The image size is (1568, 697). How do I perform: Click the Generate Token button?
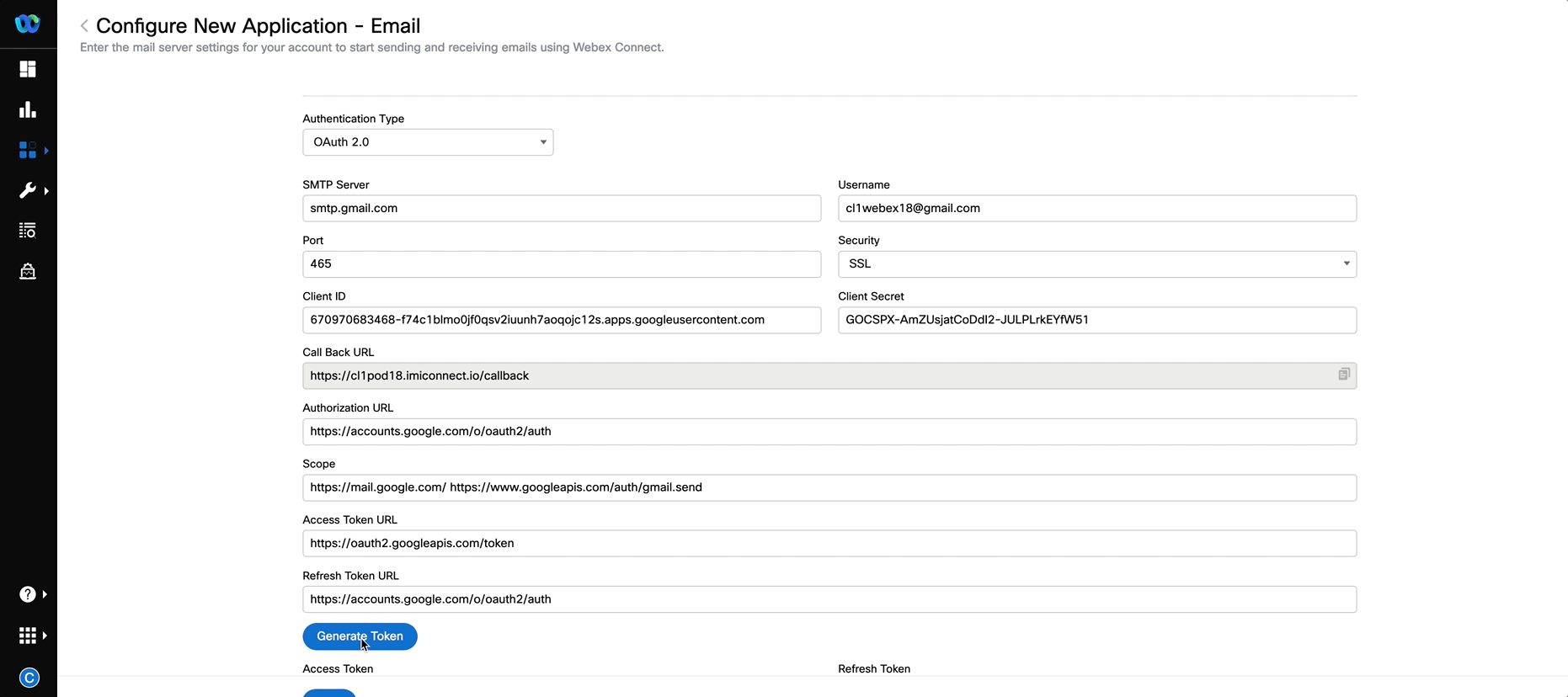pyautogui.click(x=360, y=636)
